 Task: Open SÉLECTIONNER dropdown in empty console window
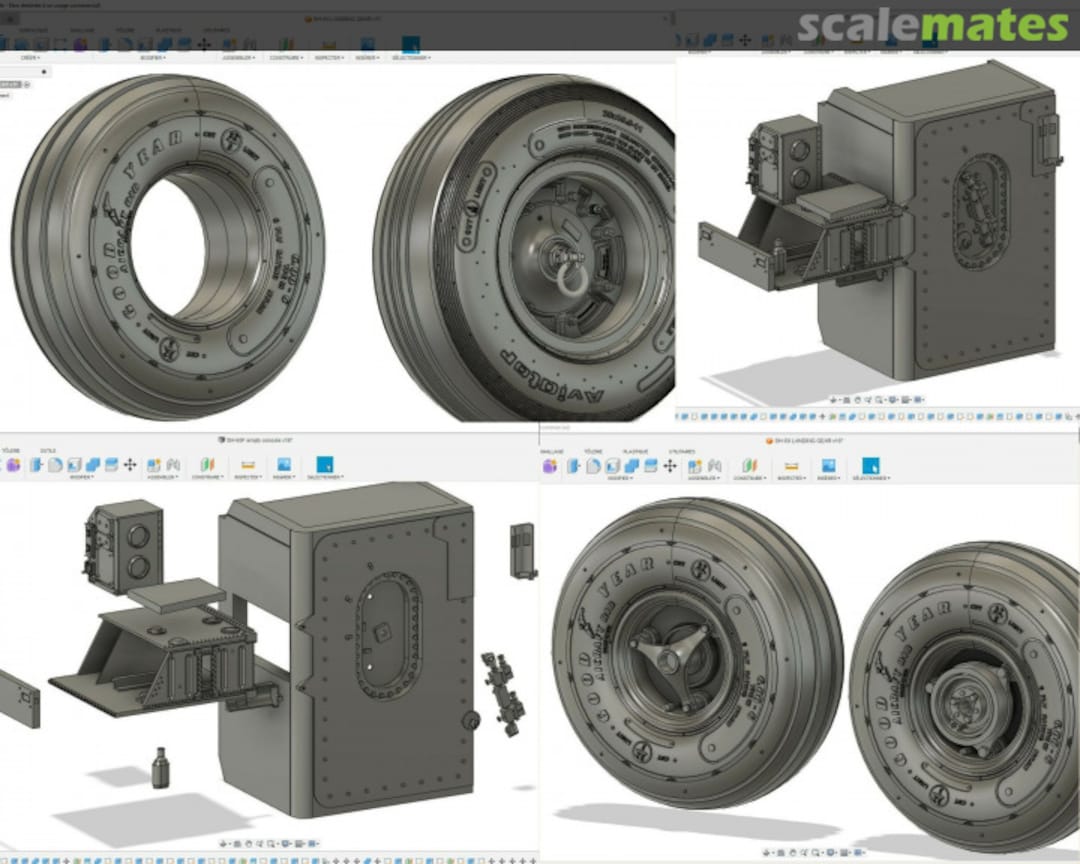(x=325, y=478)
